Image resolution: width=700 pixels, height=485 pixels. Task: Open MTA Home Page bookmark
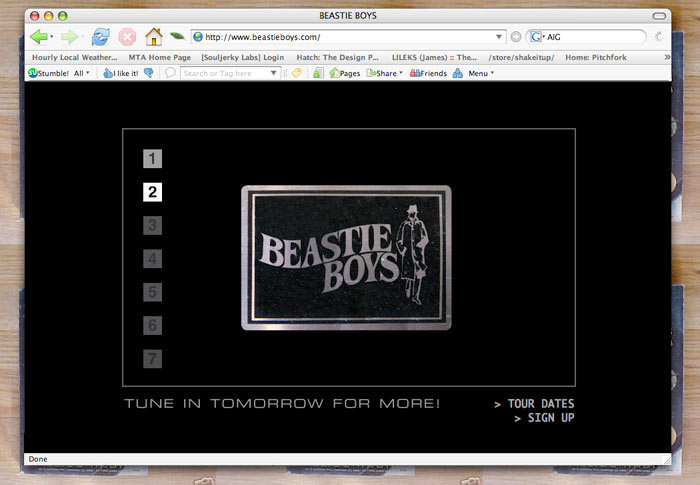coord(160,58)
